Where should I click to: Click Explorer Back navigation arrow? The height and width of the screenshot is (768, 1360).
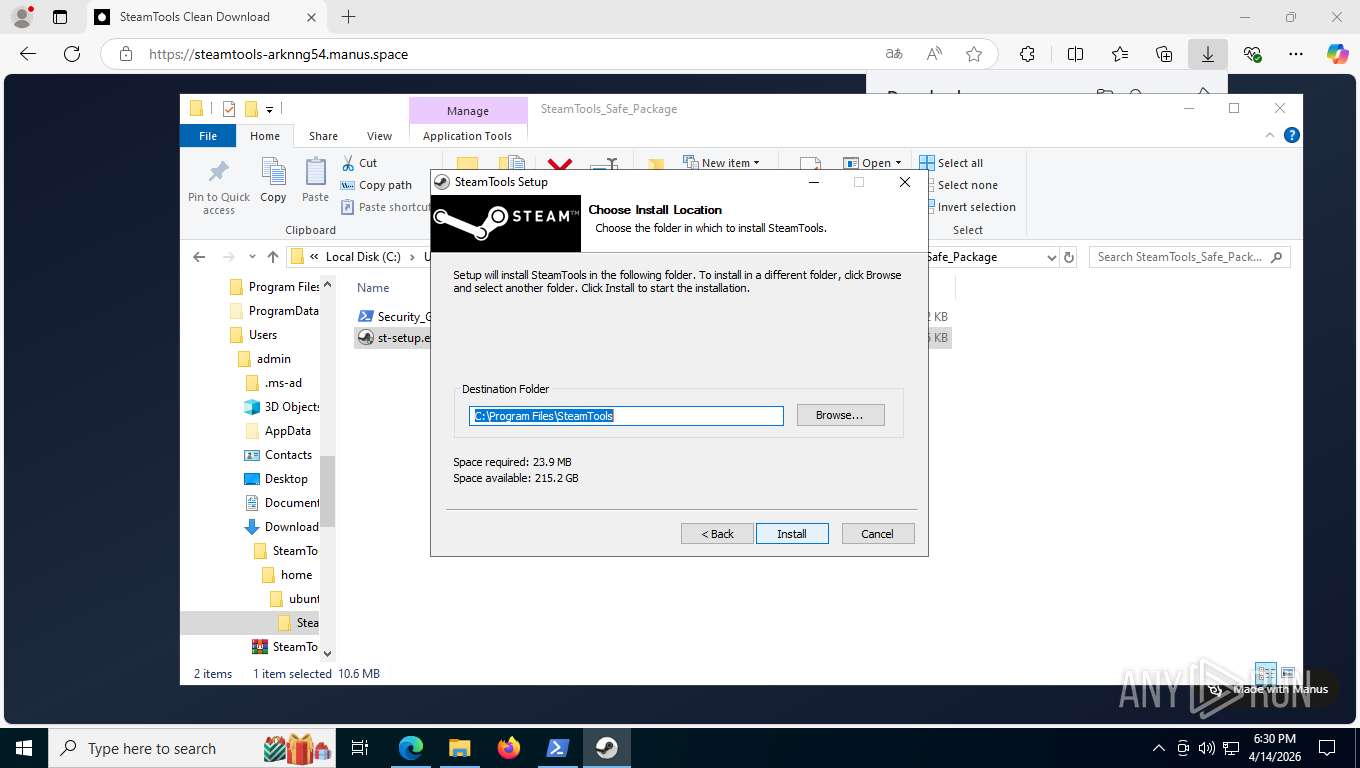tap(199, 257)
